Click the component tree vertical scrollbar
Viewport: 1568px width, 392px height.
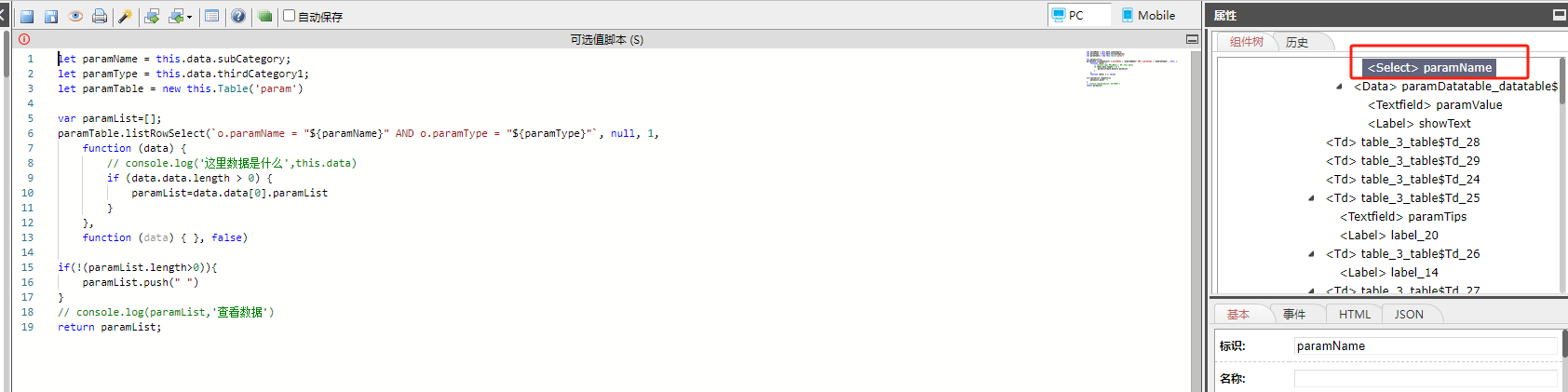tap(1562, 175)
